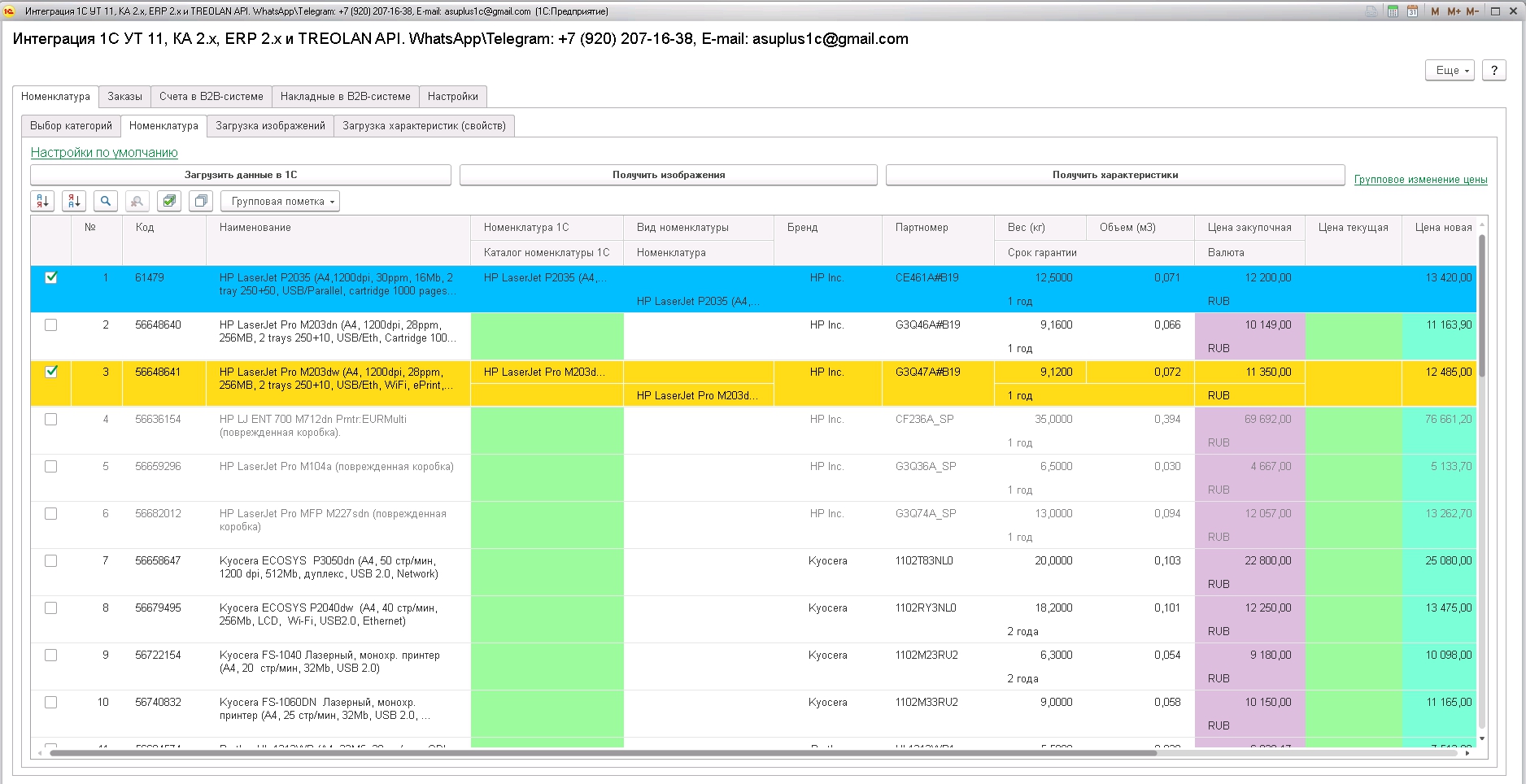
Task: Sort the list in descending order (Я-А)
Action: click(74, 201)
